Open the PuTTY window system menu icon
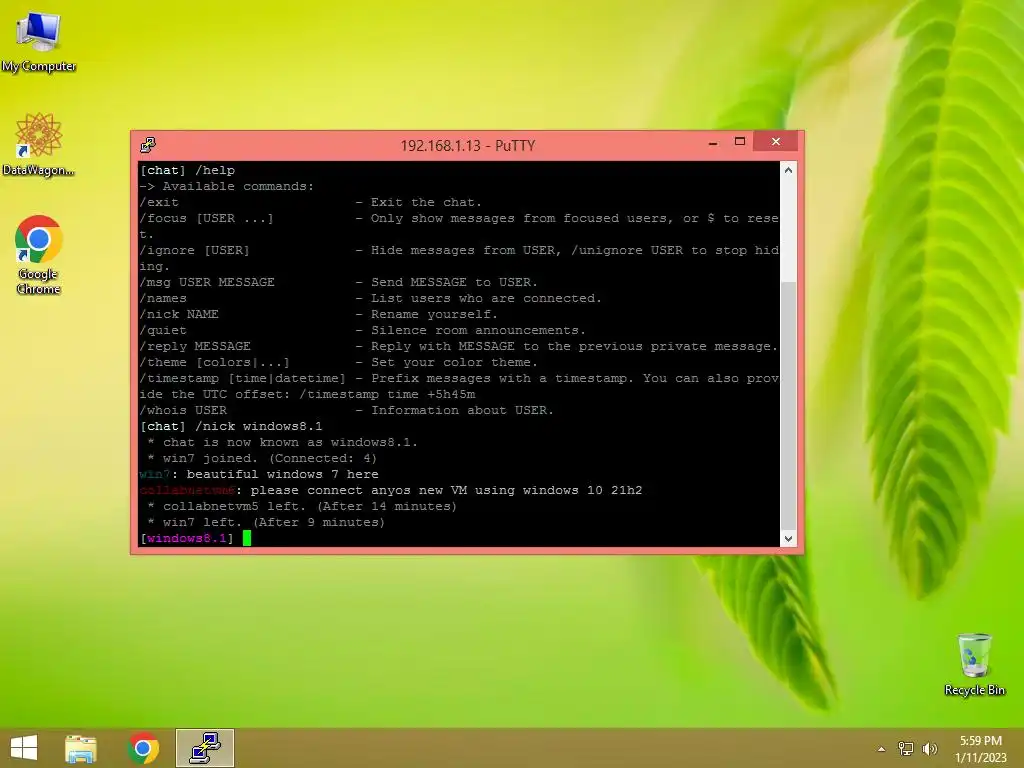This screenshot has height=768, width=1024. (x=148, y=145)
